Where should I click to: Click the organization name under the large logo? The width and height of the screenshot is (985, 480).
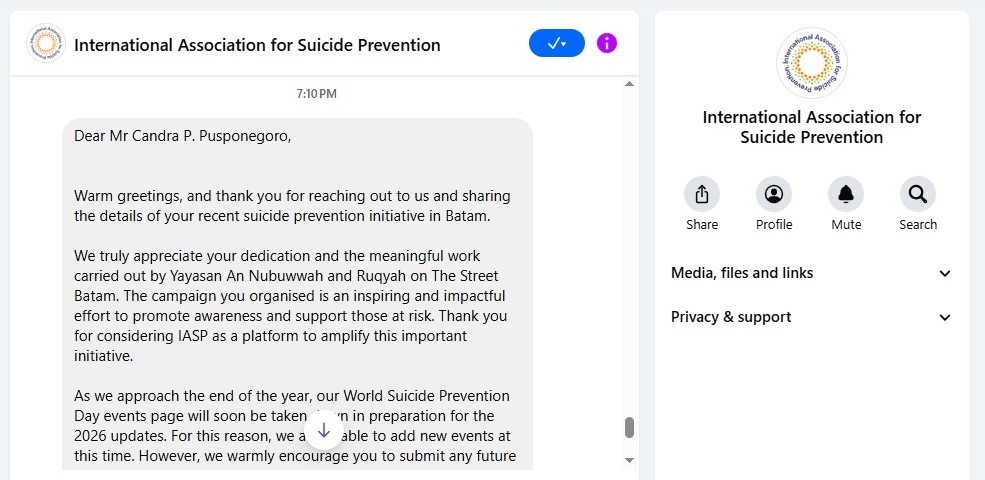tap(811, 127)
